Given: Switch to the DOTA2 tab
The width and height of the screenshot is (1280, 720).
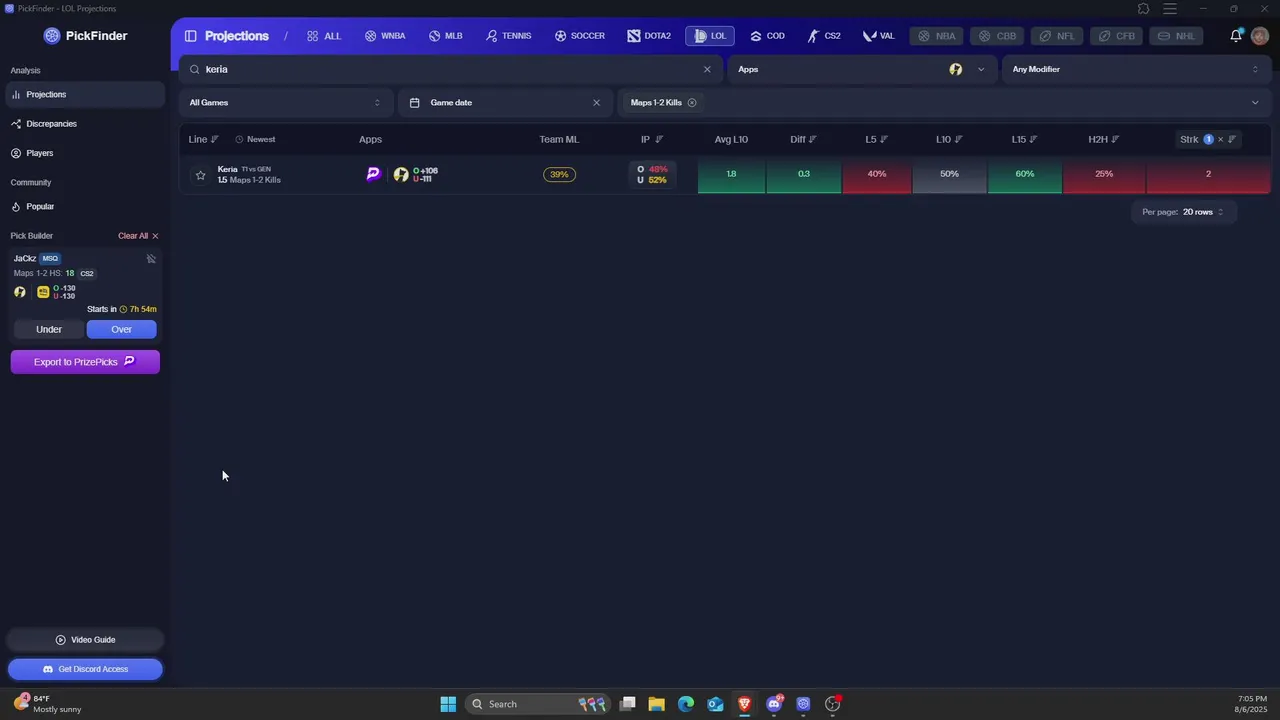Looking at the screenshot, I should point(649,36).
